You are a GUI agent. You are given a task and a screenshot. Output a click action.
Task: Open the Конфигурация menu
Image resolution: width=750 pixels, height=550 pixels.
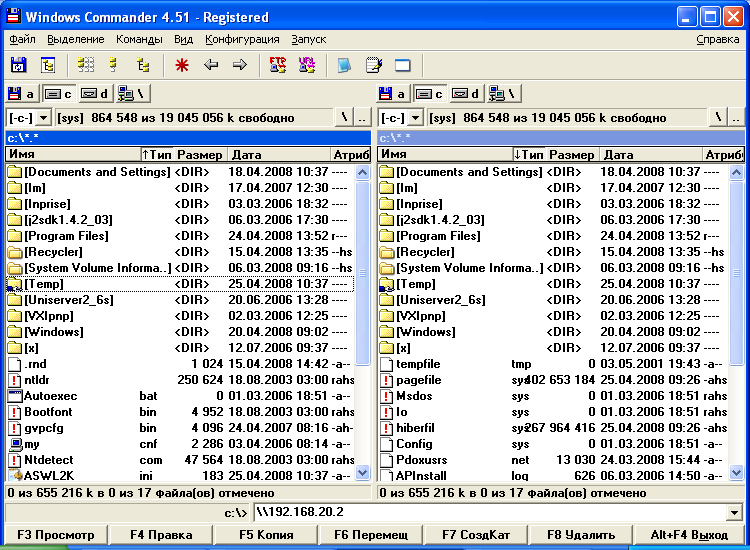[242, 39]
